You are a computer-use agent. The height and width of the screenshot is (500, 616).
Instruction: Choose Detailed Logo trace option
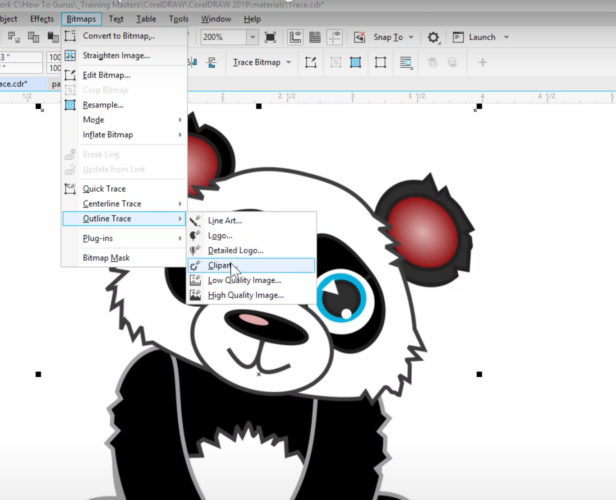click(251, 251)
